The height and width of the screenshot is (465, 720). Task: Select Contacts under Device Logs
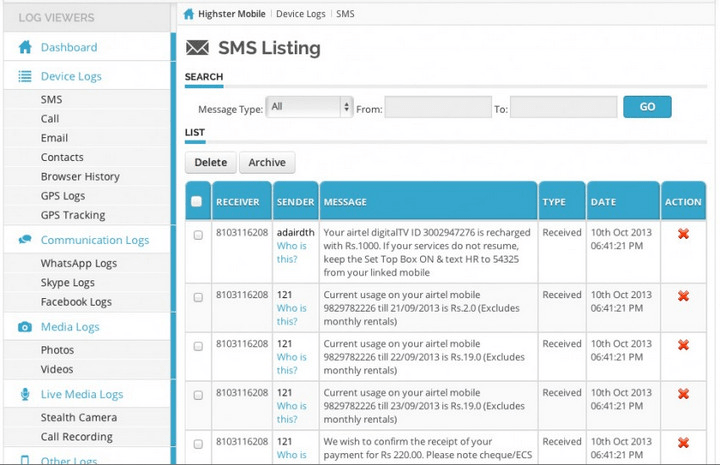[62, 157]
